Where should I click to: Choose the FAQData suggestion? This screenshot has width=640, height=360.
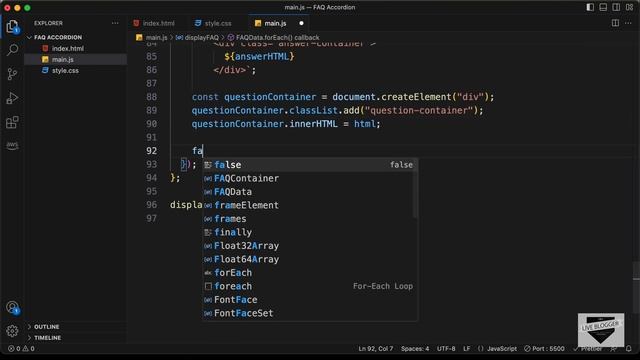[310, 192]
